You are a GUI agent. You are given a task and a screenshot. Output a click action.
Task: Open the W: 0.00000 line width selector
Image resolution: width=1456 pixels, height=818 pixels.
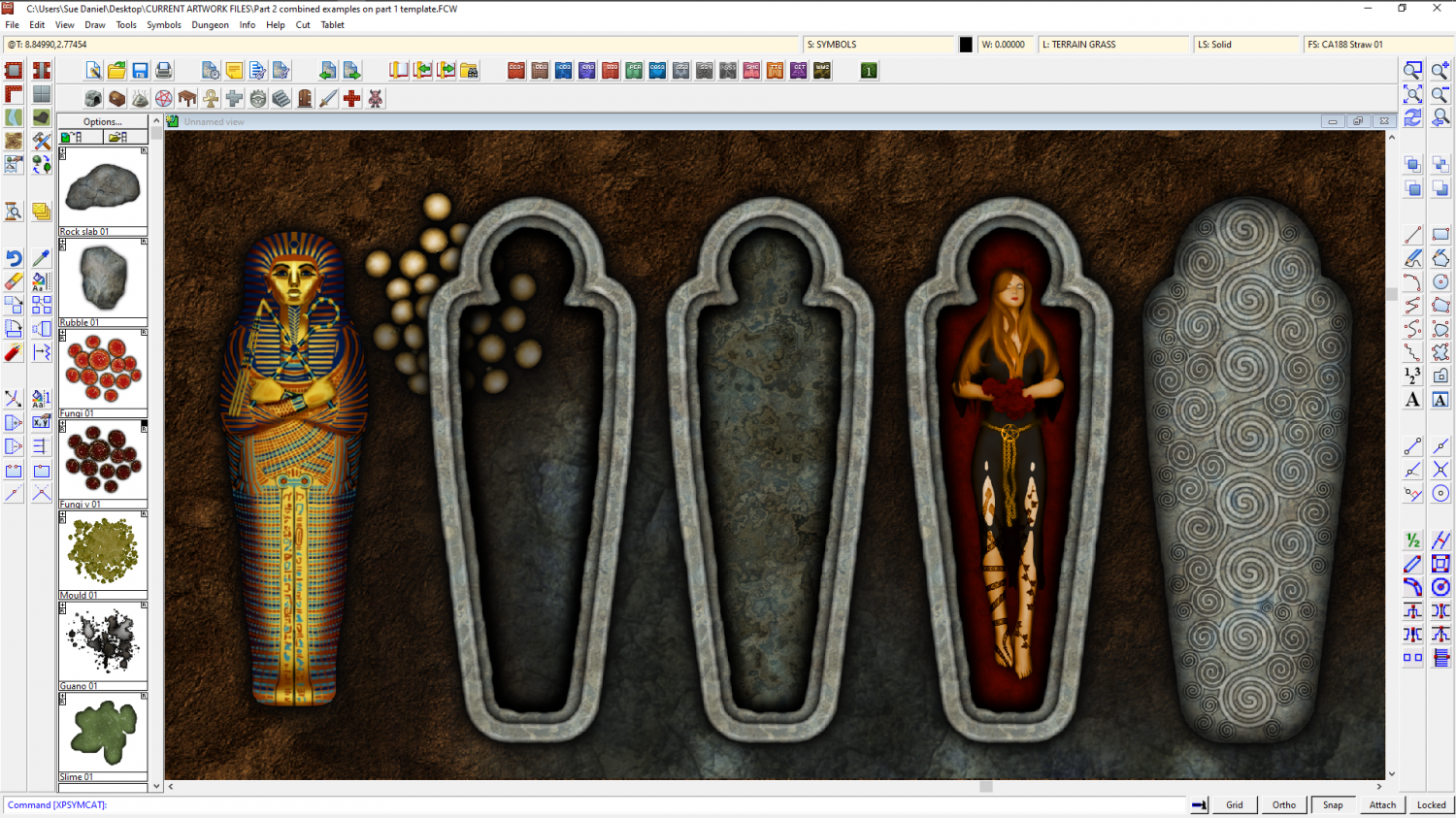point(1006,45)
